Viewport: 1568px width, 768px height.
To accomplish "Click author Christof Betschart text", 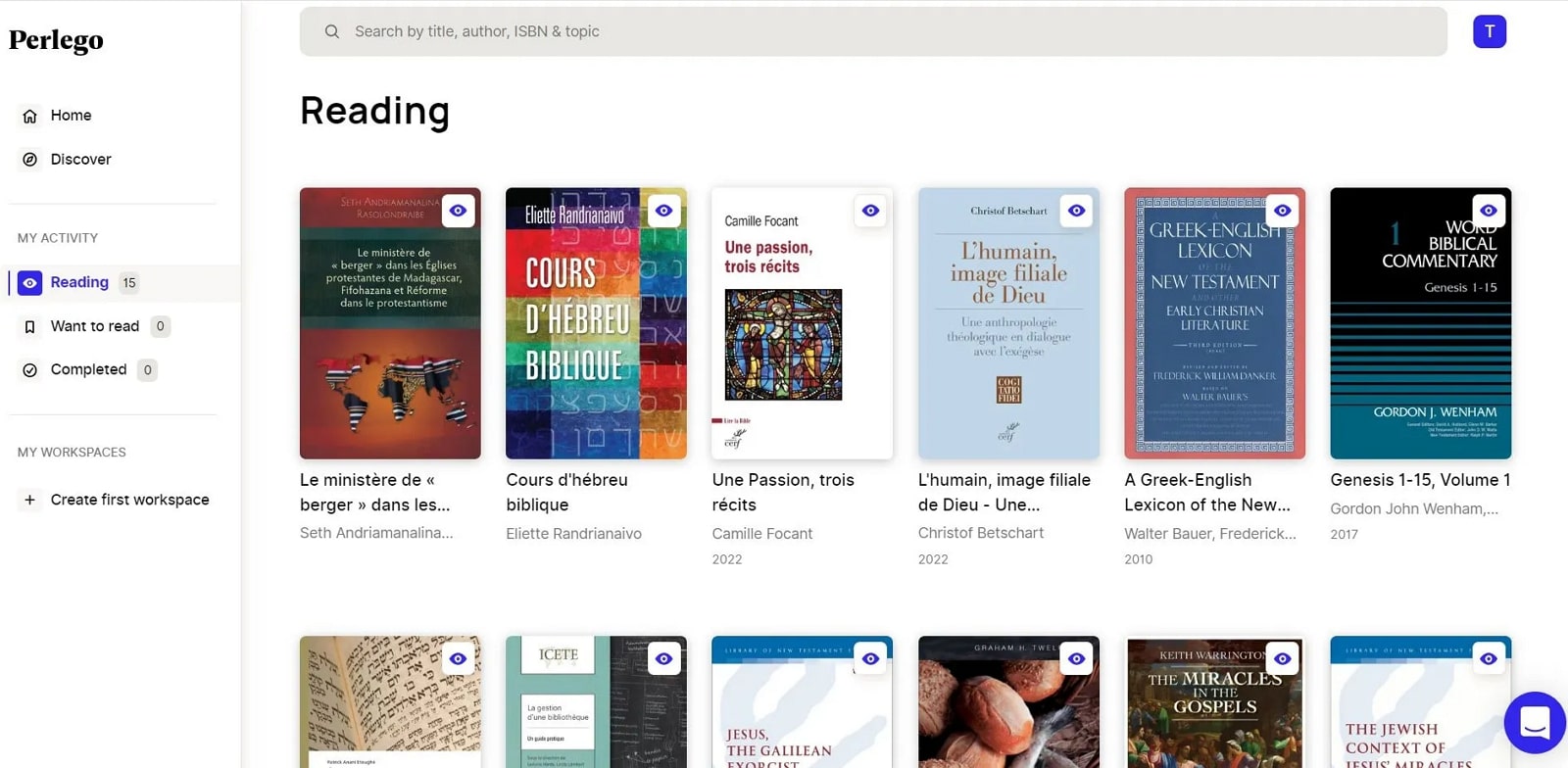I will [x=981, y=533].
